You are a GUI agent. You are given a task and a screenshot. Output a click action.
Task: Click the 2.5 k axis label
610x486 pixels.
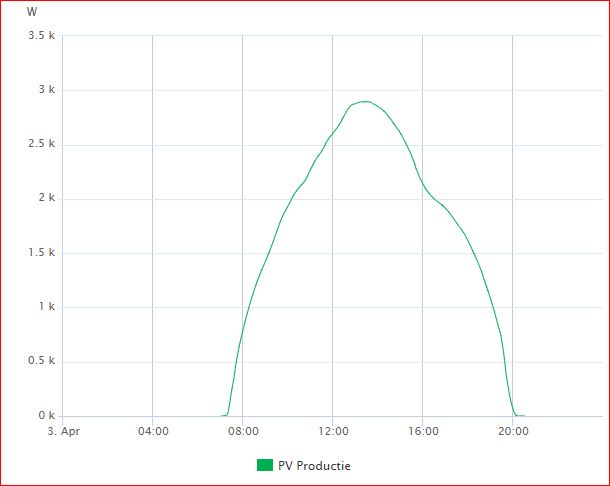pyautogui.click(x=41, y=144)
